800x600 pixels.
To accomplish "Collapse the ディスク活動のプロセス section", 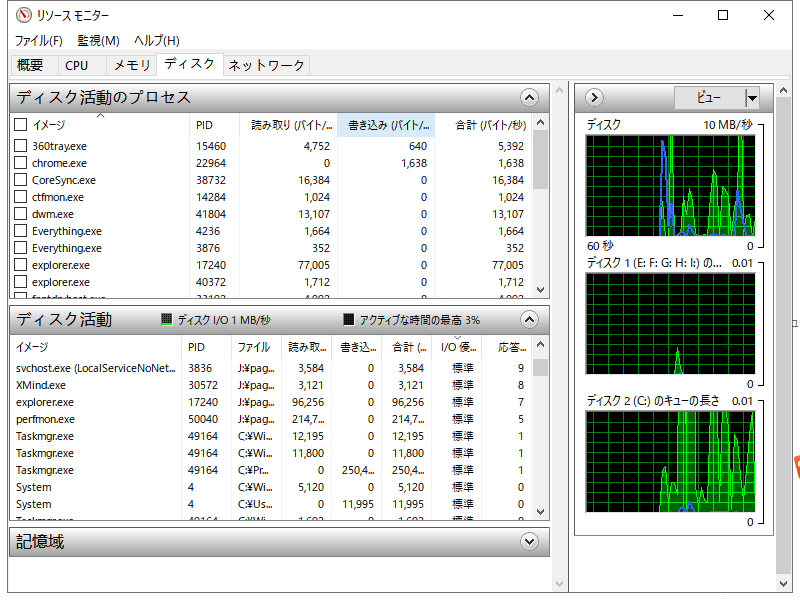I will tap(529, 98).
